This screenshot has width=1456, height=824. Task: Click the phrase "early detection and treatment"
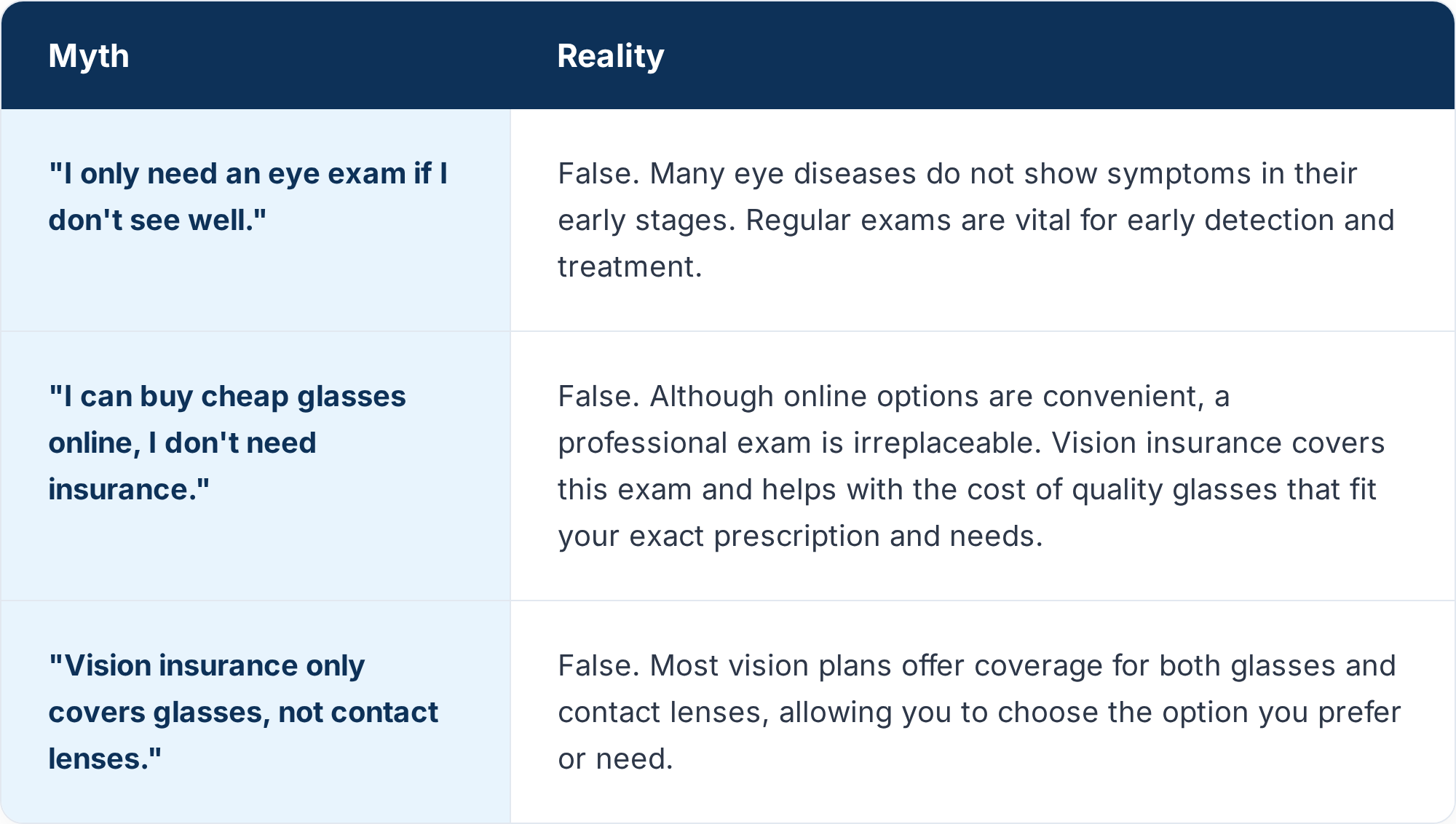click(x=976, y=244)
